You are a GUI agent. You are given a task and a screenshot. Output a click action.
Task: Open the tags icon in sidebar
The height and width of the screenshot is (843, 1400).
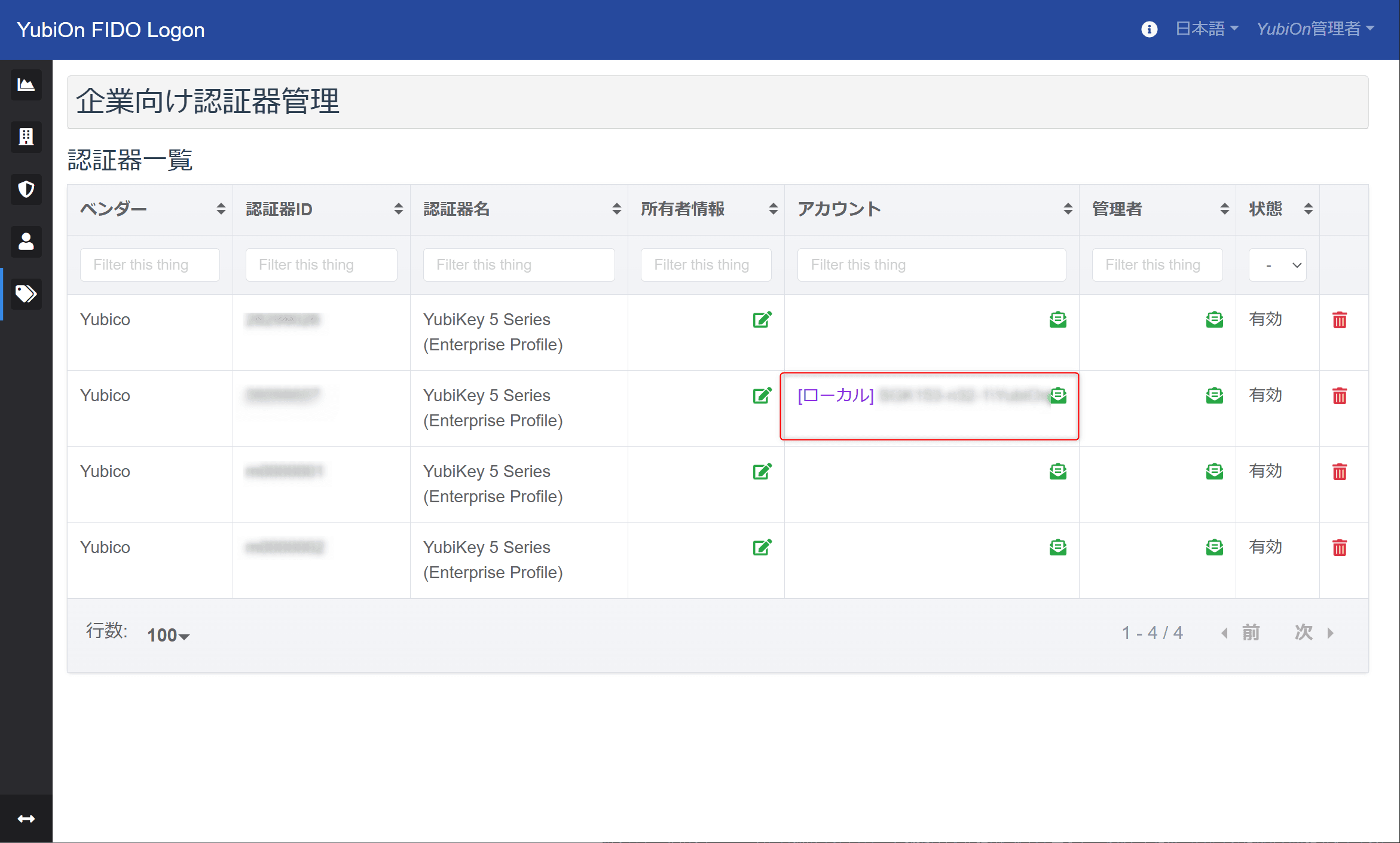click(x=26, y=294)
